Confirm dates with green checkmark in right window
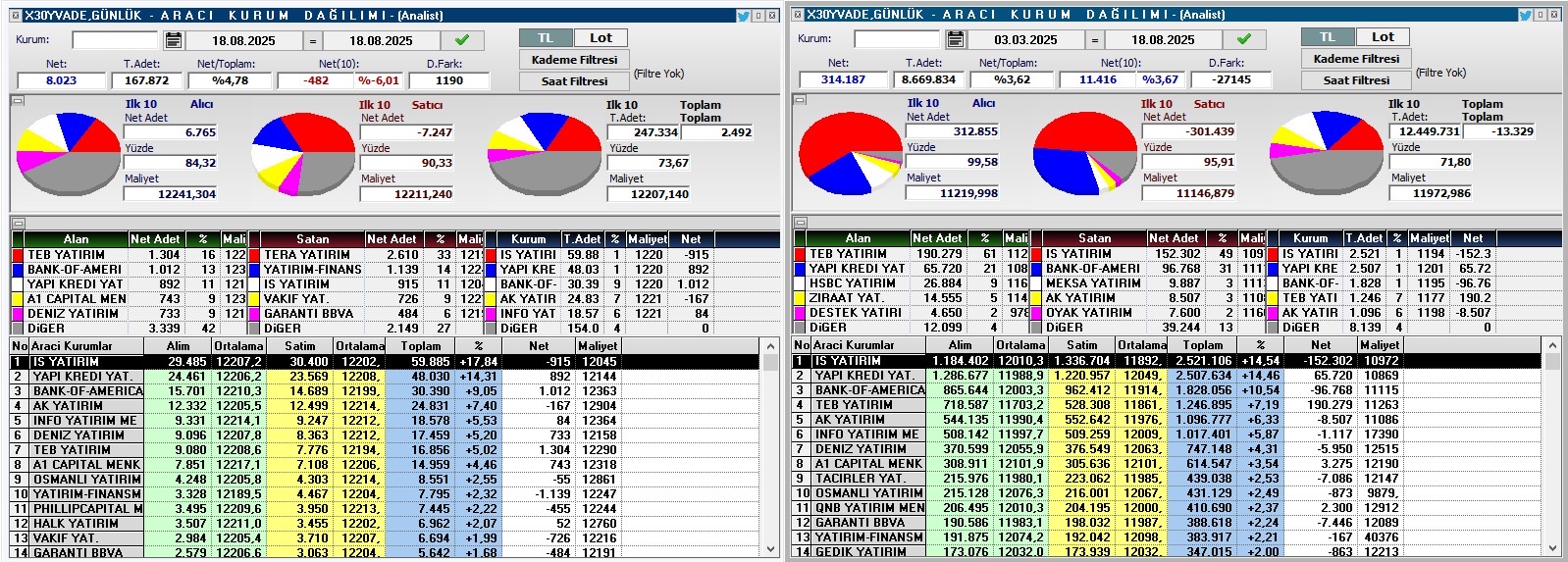 [1244, 39]
